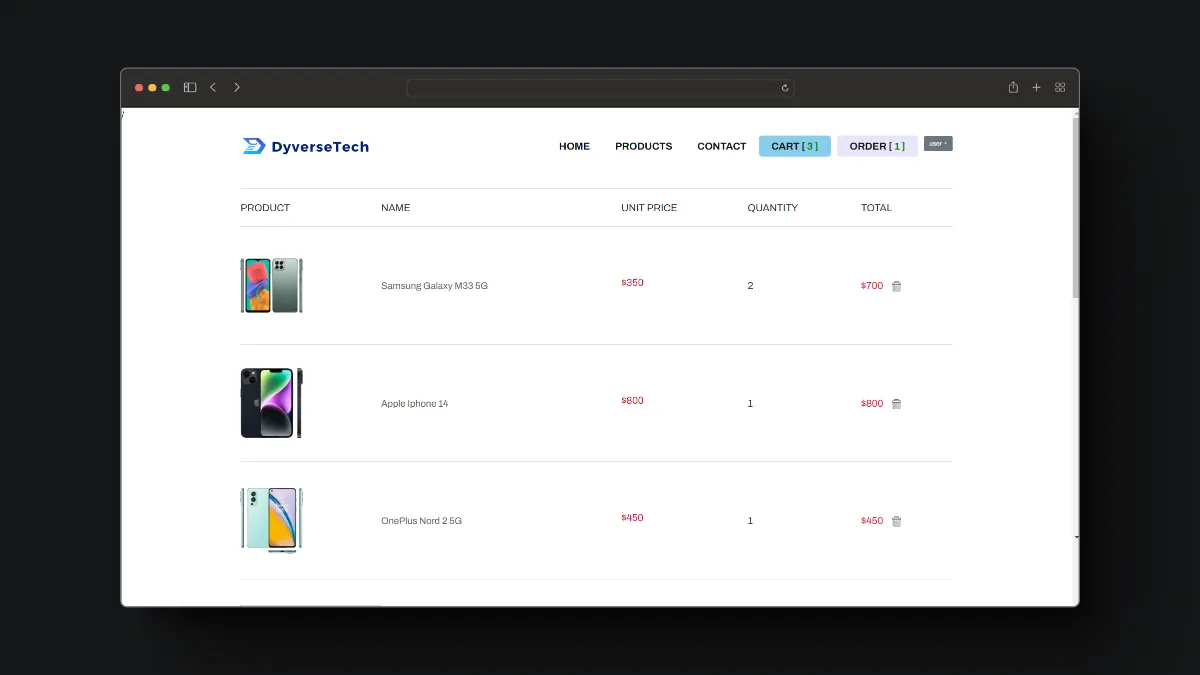Click OnePlus Nord 2 5G product image
The image size is (1200, 675).
(271, 520)
